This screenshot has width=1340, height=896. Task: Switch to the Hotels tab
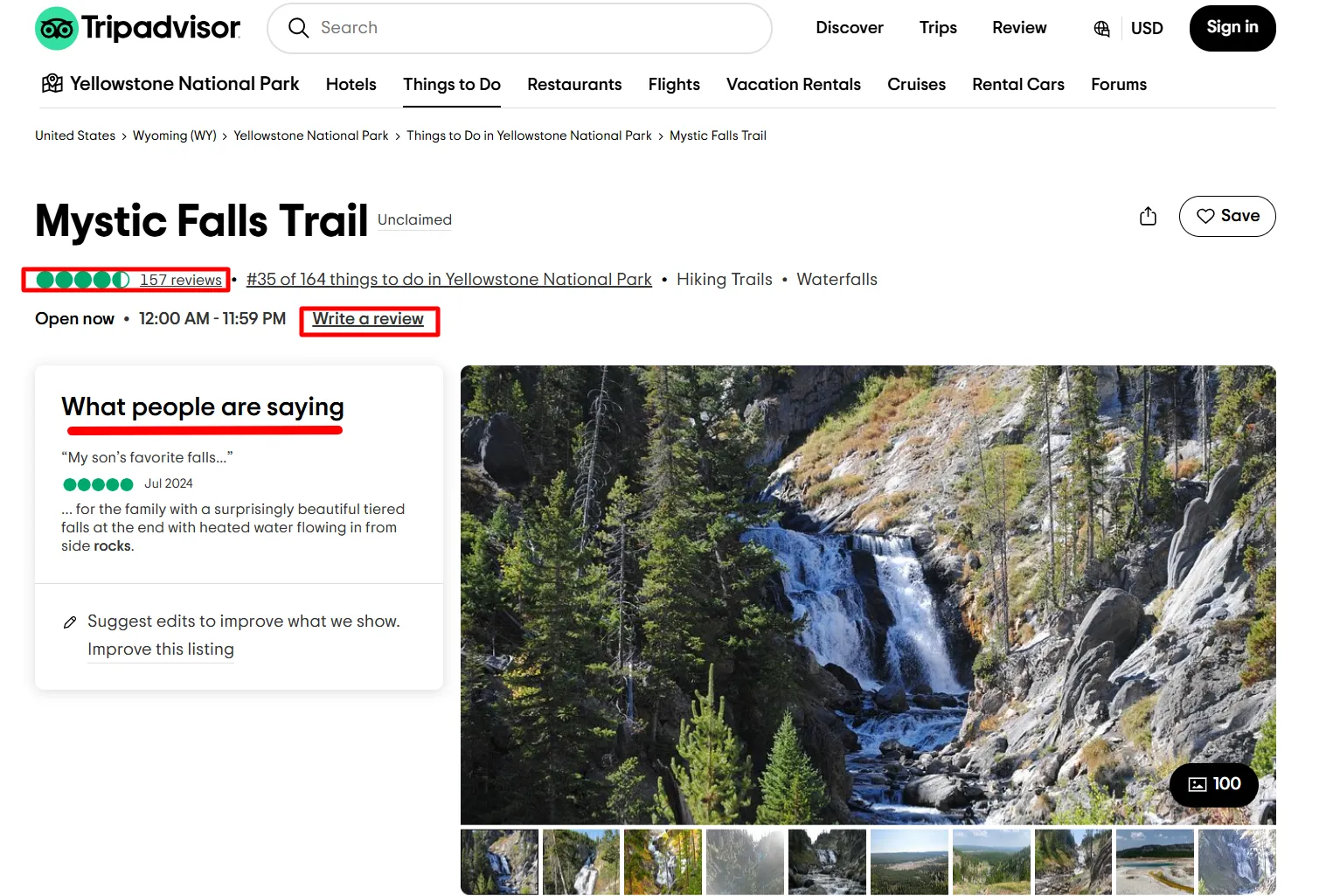coord(351,85)
